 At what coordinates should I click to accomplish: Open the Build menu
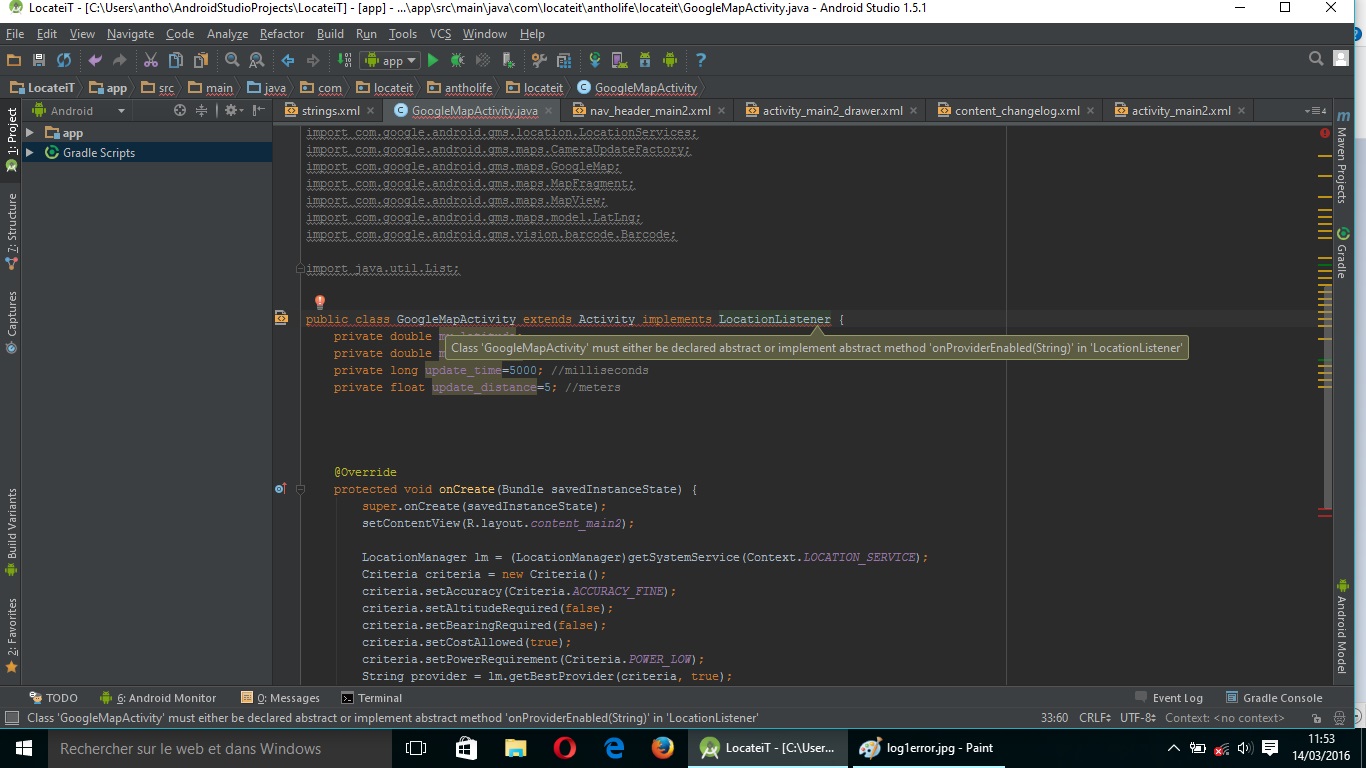(x=330, y=34)
